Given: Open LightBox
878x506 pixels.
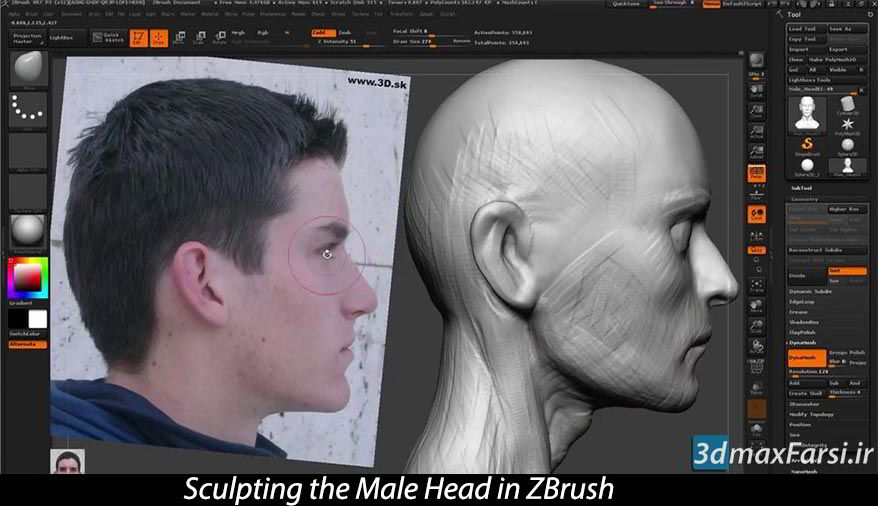Looking at the screenshot, I should point(67,38).
